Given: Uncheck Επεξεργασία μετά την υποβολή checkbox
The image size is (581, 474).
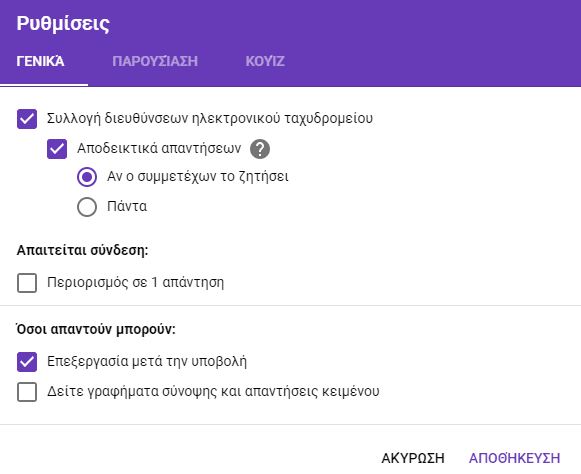Looking at the screenshot, I should click(x=27, y=362).
